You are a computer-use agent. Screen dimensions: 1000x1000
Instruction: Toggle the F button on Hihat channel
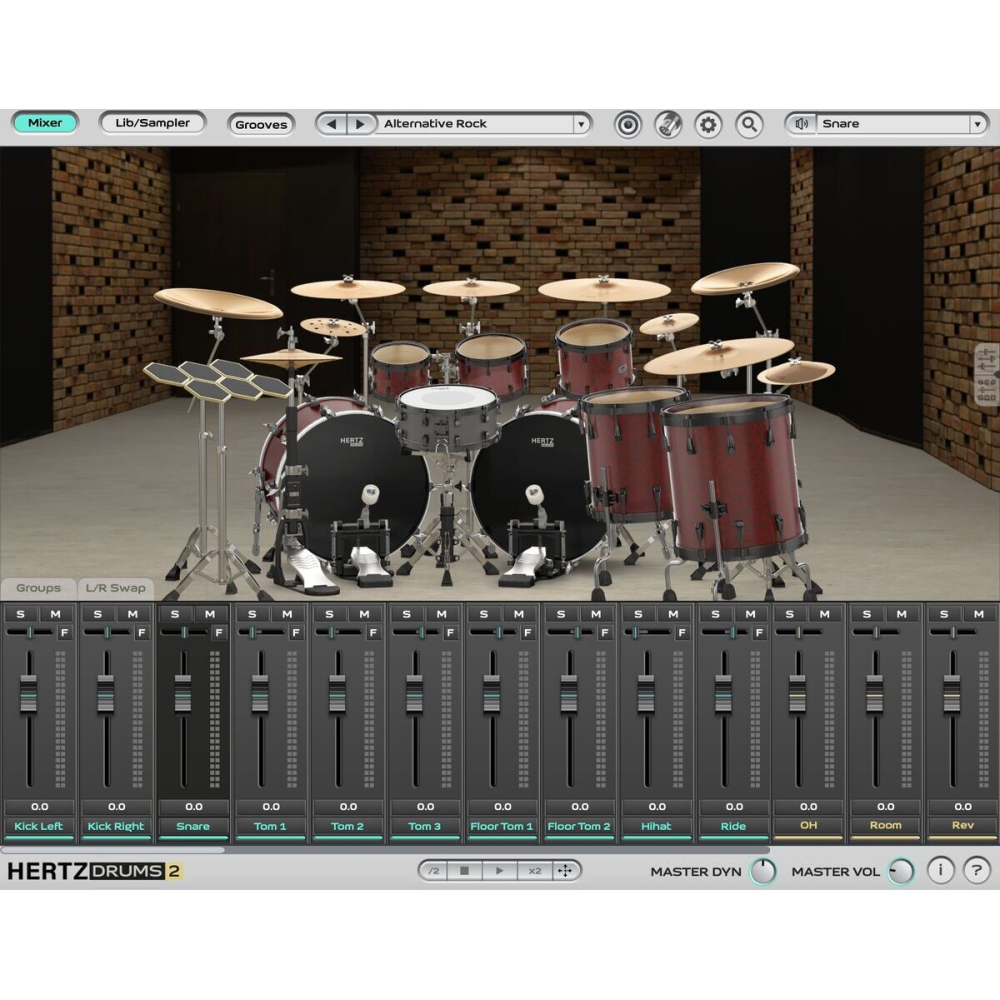682,633
